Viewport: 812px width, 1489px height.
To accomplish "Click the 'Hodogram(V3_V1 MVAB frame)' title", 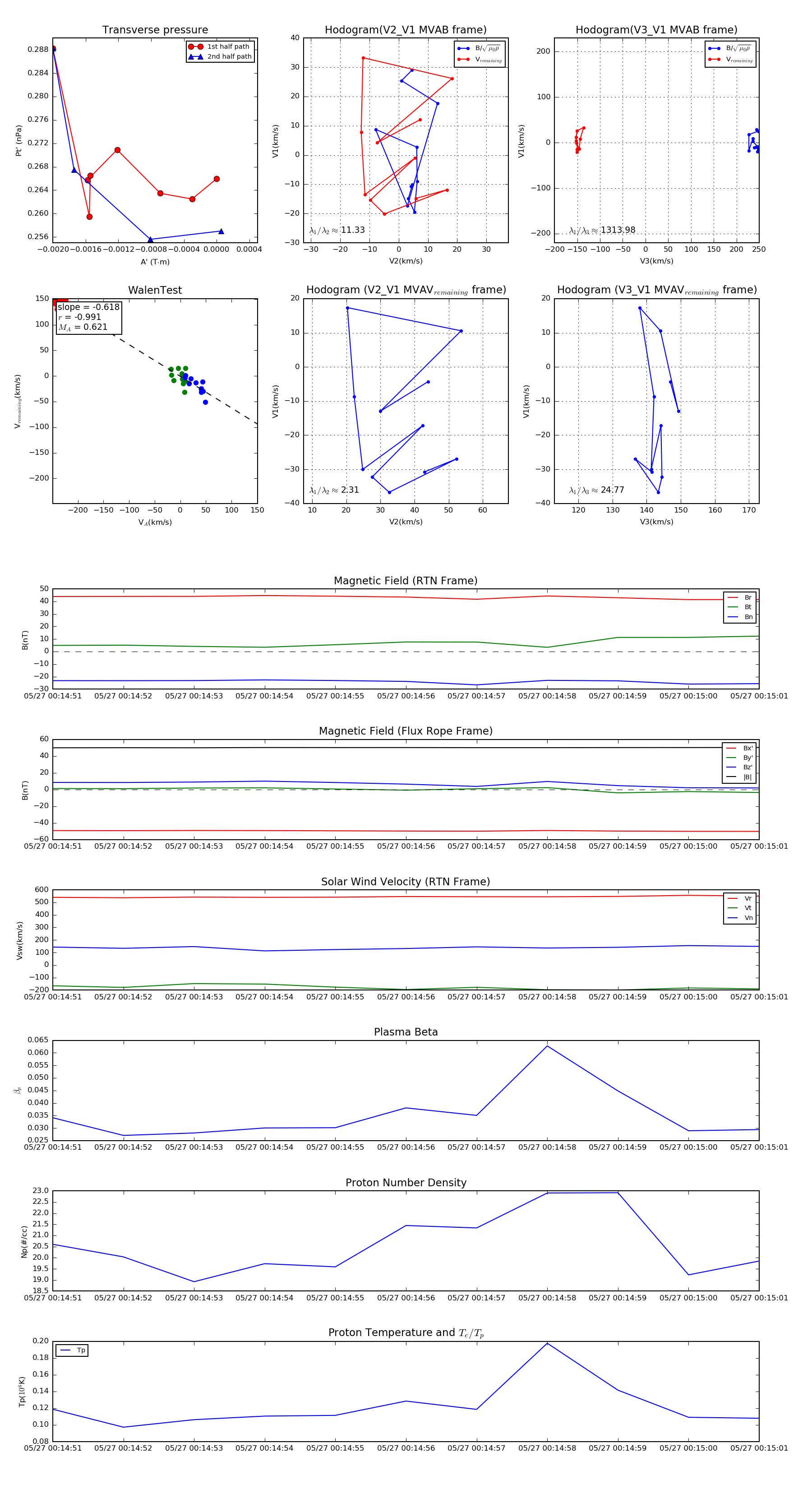I will 656,30.
